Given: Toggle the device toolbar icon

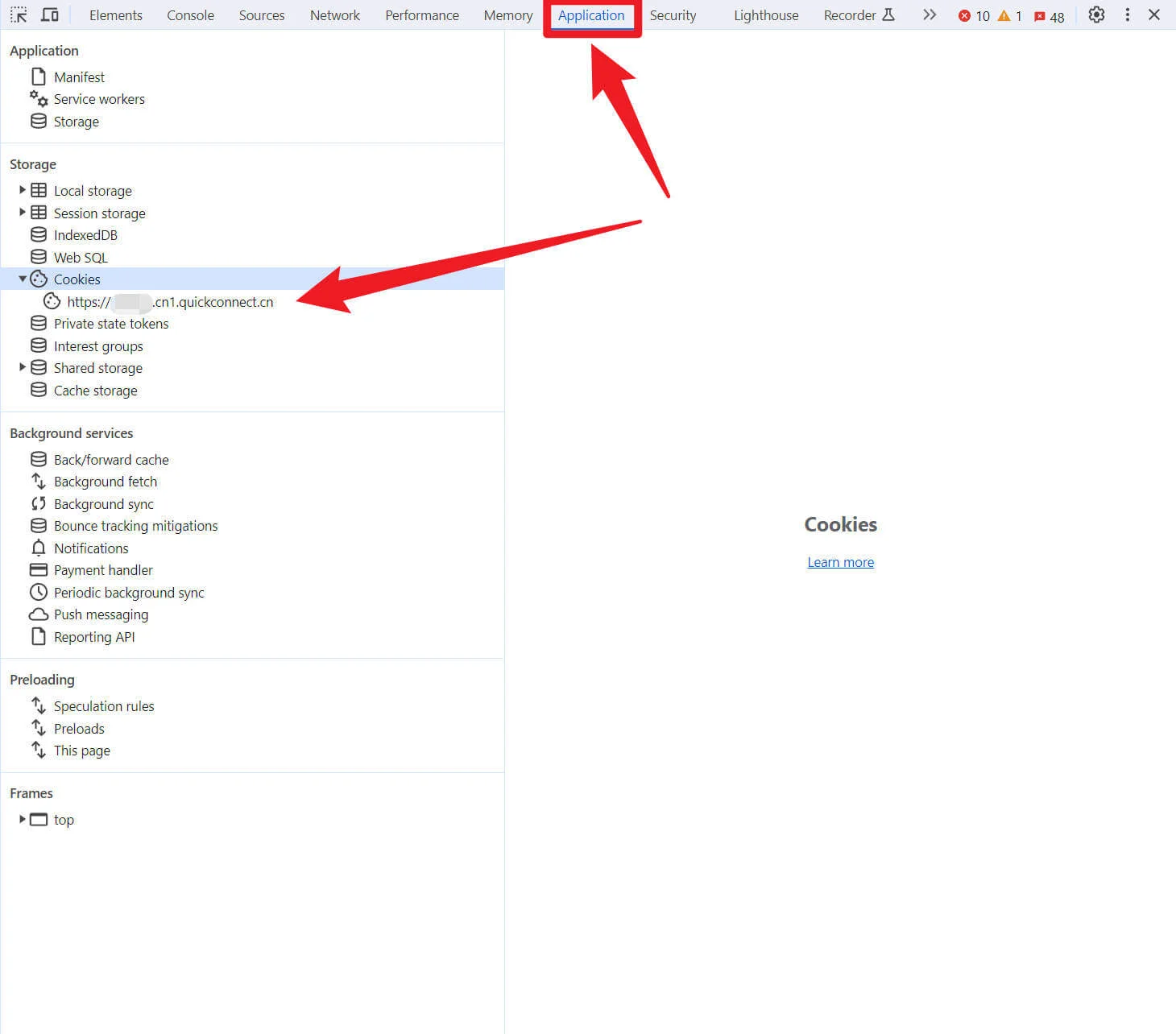Looking at the screenshot, I should point(50,15).
